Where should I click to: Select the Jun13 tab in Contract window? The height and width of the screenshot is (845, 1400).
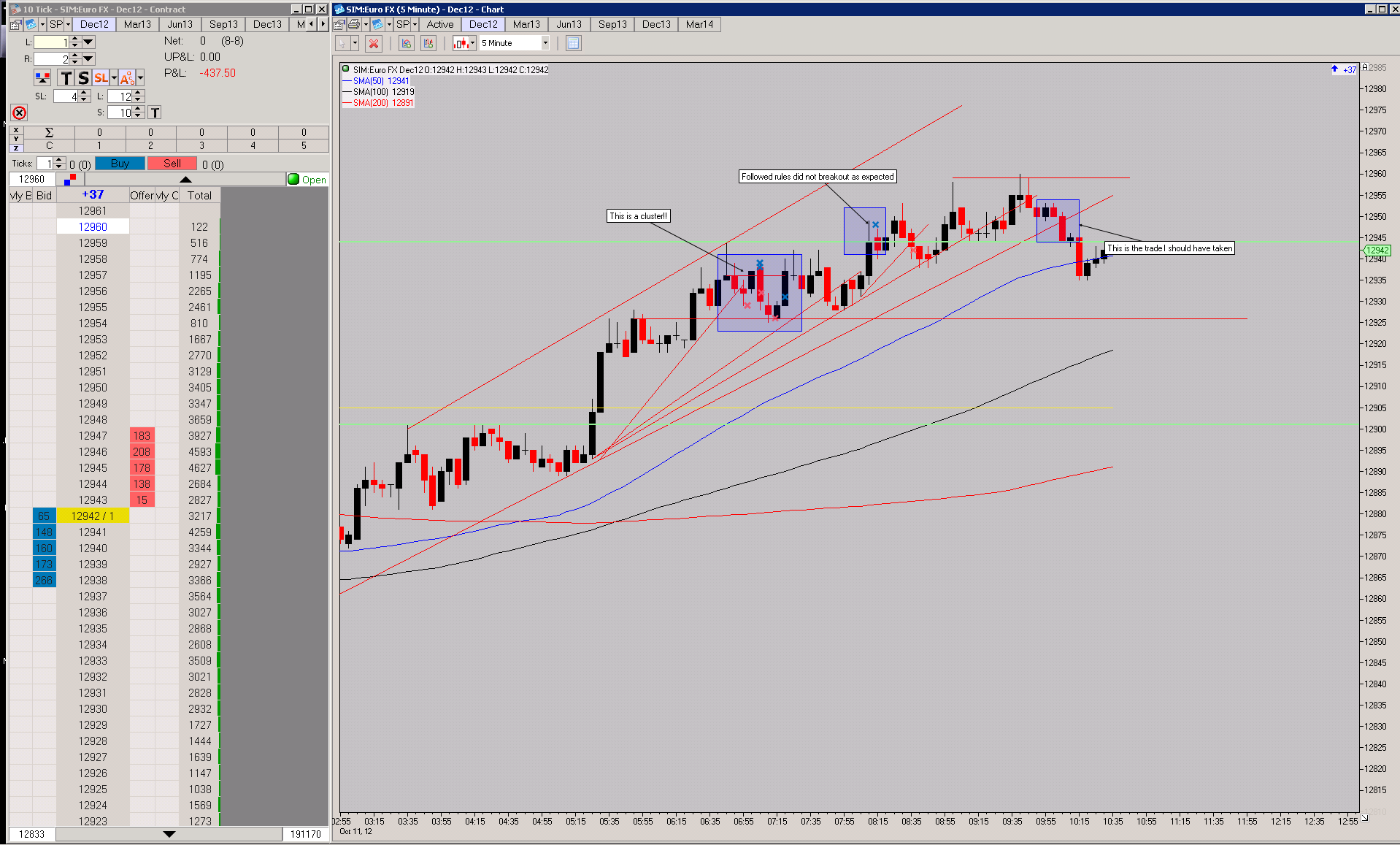tap(180, 24)
